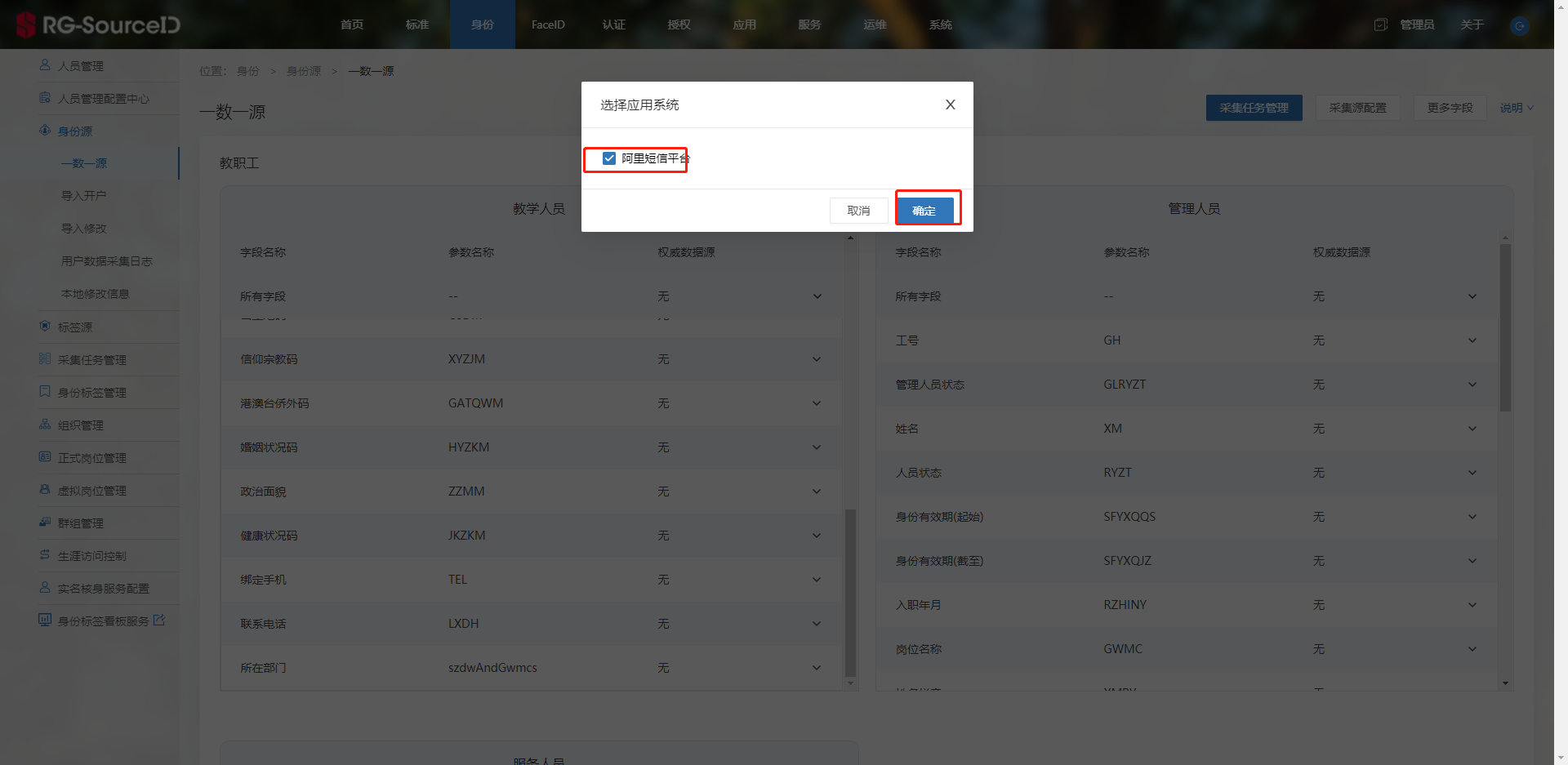The image size is (1568, 765).
Task: Click the 采集任务管理 sidebar icon
Action: coord(45,358)
